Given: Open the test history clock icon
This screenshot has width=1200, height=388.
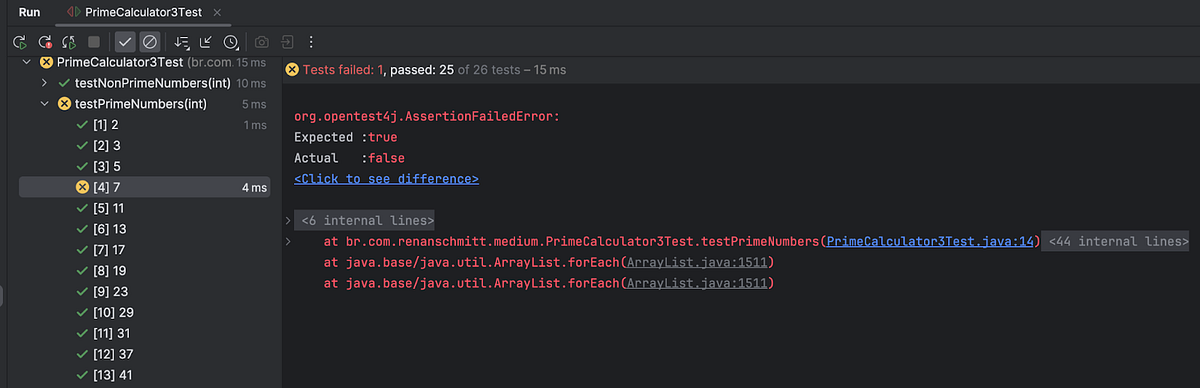Looking at the screenshot, I should (231, 42).
